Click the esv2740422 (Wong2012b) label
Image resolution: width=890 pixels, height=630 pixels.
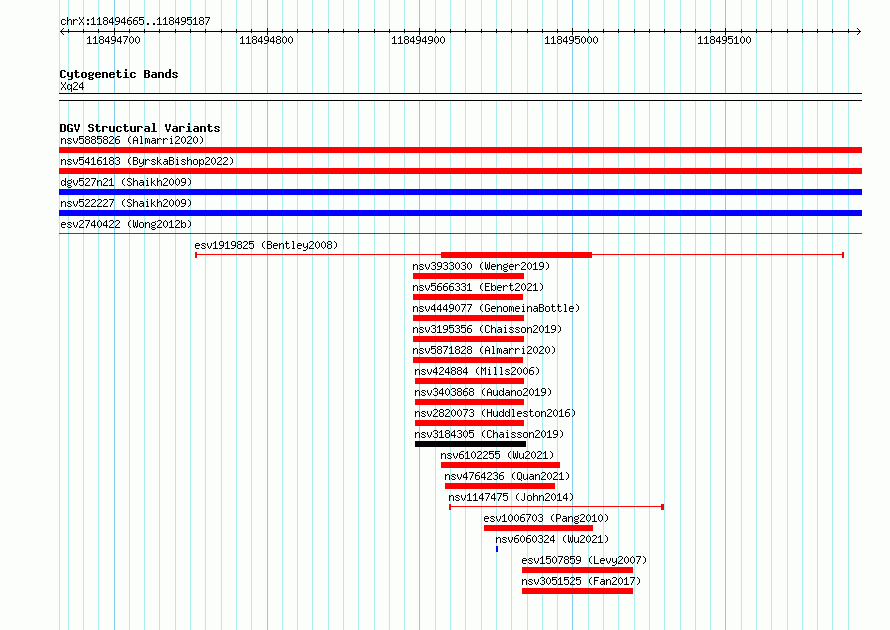tap(126, 224)
